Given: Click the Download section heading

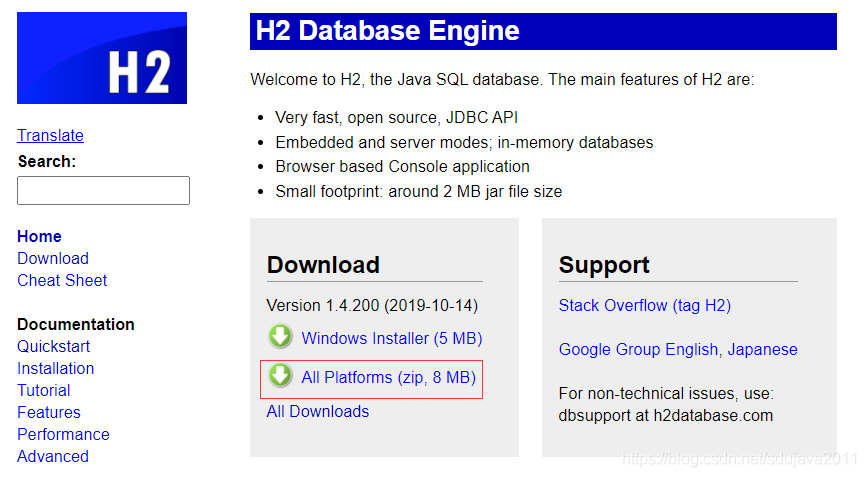Looking at the screenshot, I should coord(323,265).
